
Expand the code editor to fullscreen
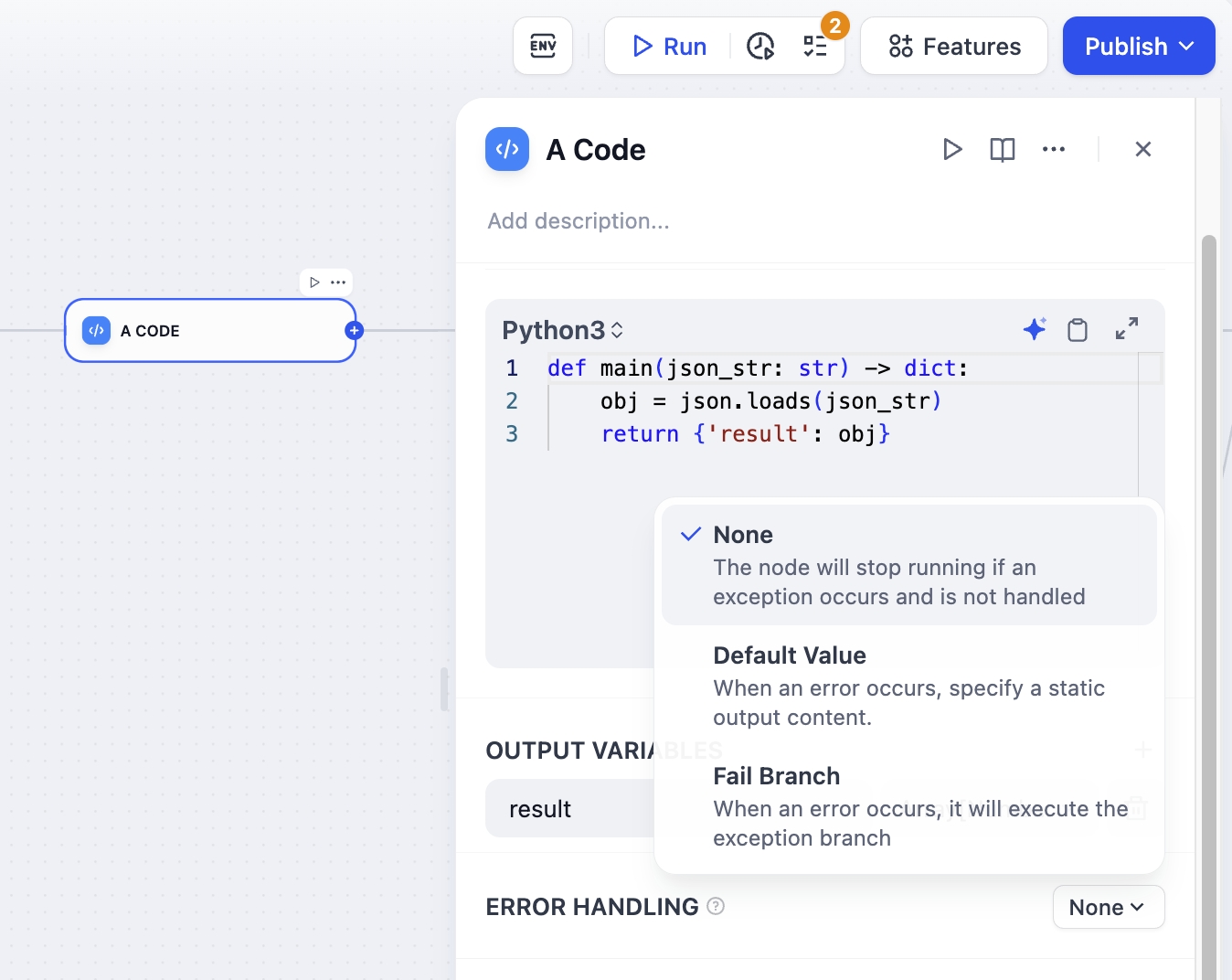click(1127, 328)
